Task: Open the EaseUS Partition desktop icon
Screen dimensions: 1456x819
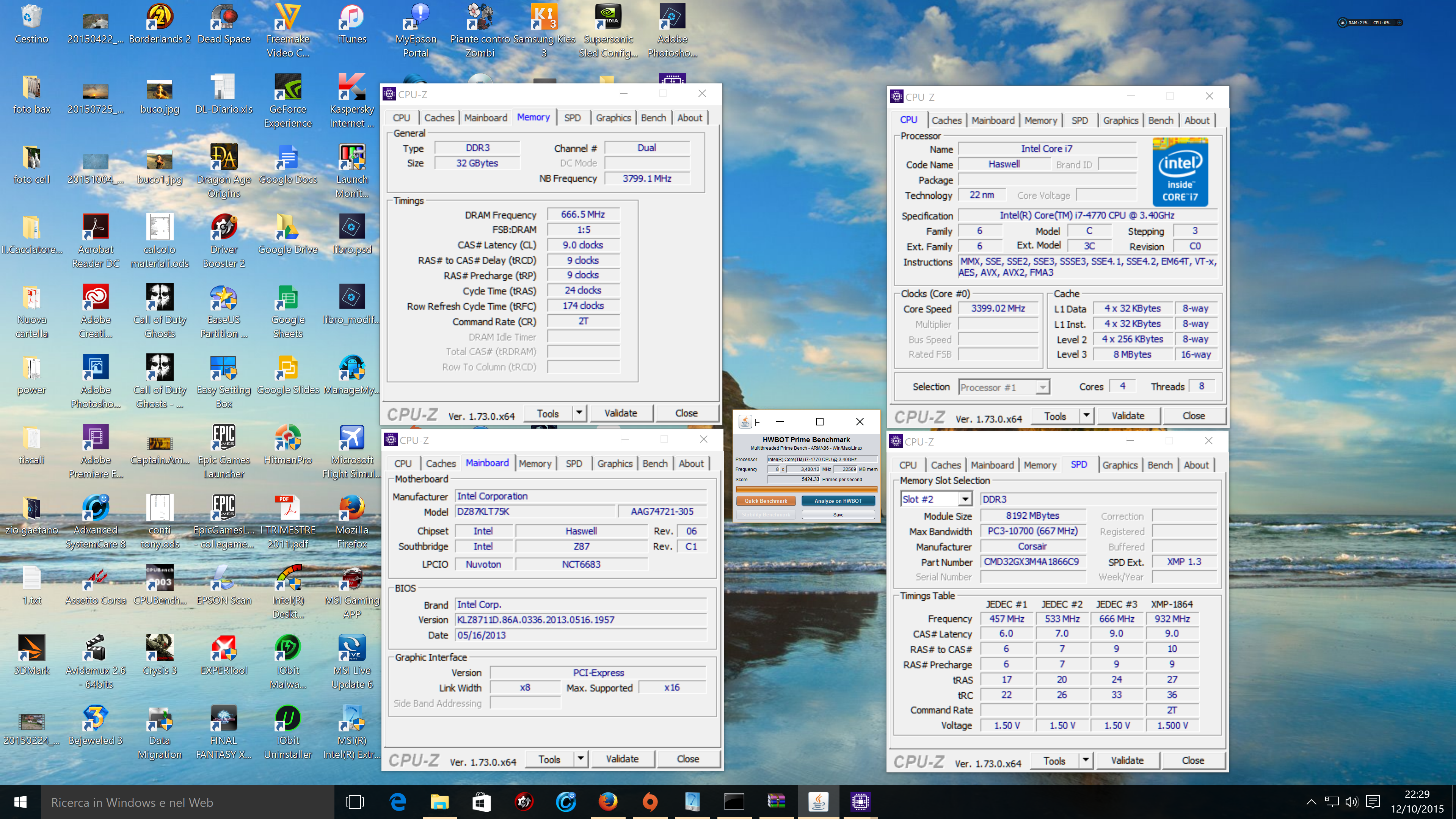Action: (x=224, y=311)
